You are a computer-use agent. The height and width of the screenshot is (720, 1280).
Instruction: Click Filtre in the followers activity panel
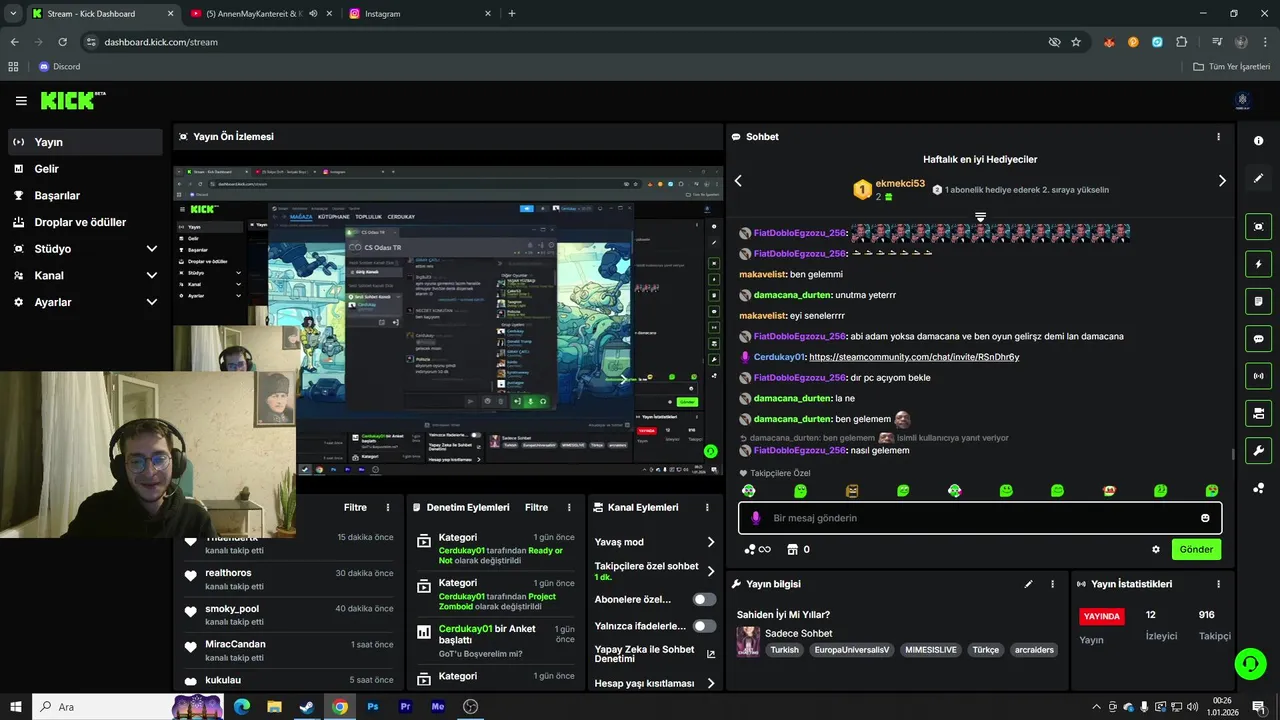click(x=355, y=507)
